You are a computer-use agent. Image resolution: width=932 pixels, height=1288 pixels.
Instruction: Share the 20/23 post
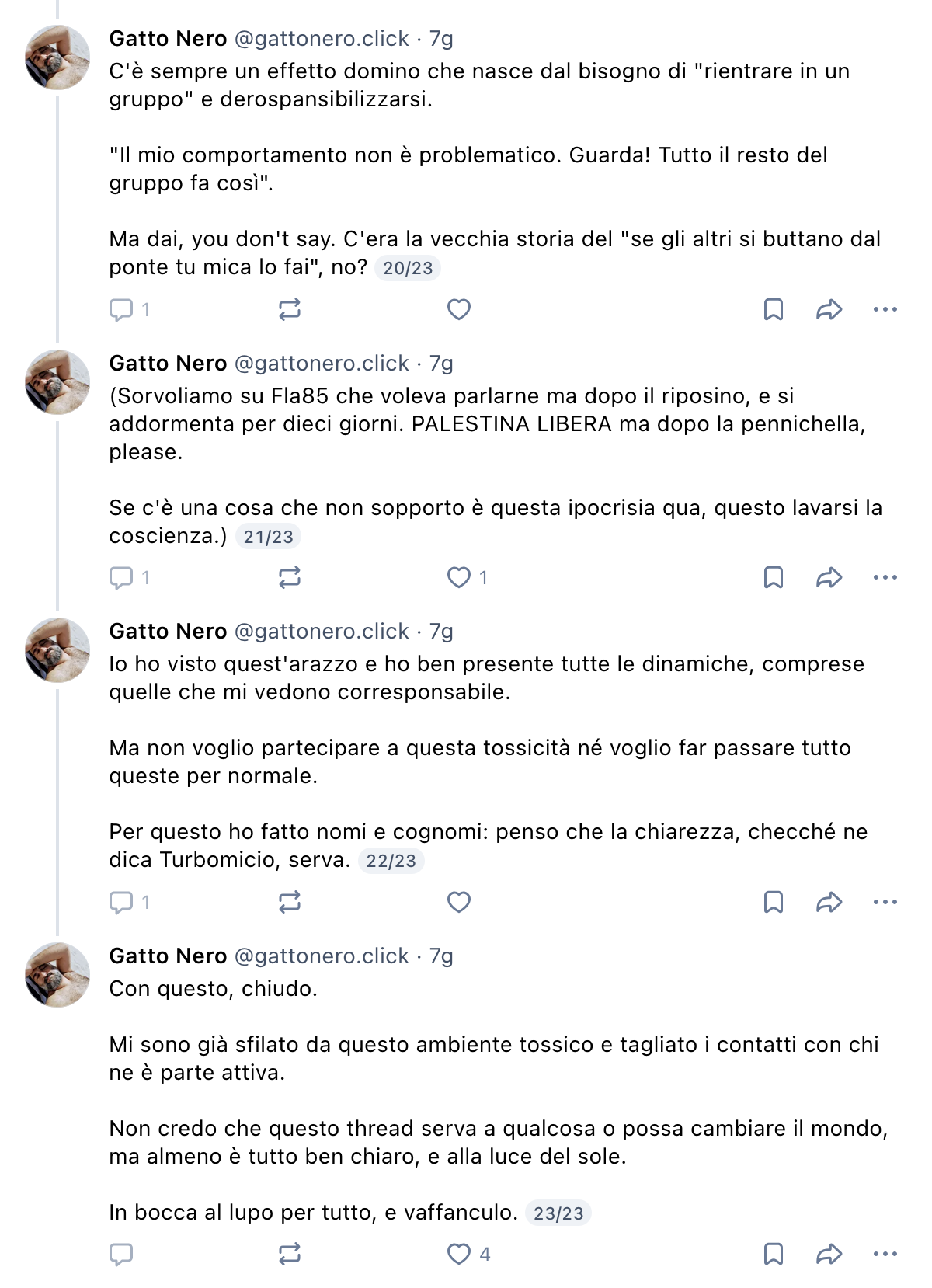pos(829,310)
